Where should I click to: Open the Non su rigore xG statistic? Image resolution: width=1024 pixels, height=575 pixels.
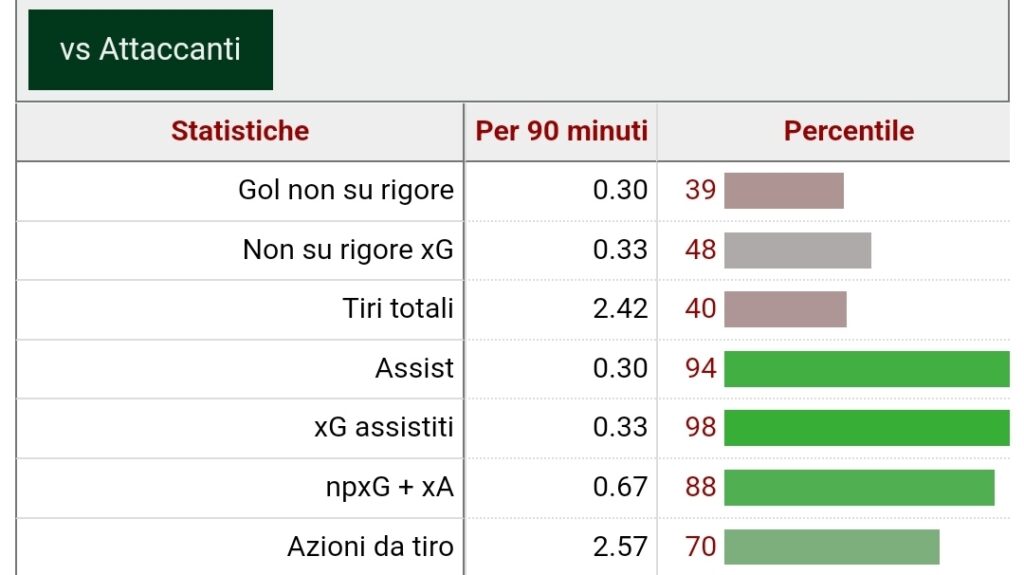(347, 250)
